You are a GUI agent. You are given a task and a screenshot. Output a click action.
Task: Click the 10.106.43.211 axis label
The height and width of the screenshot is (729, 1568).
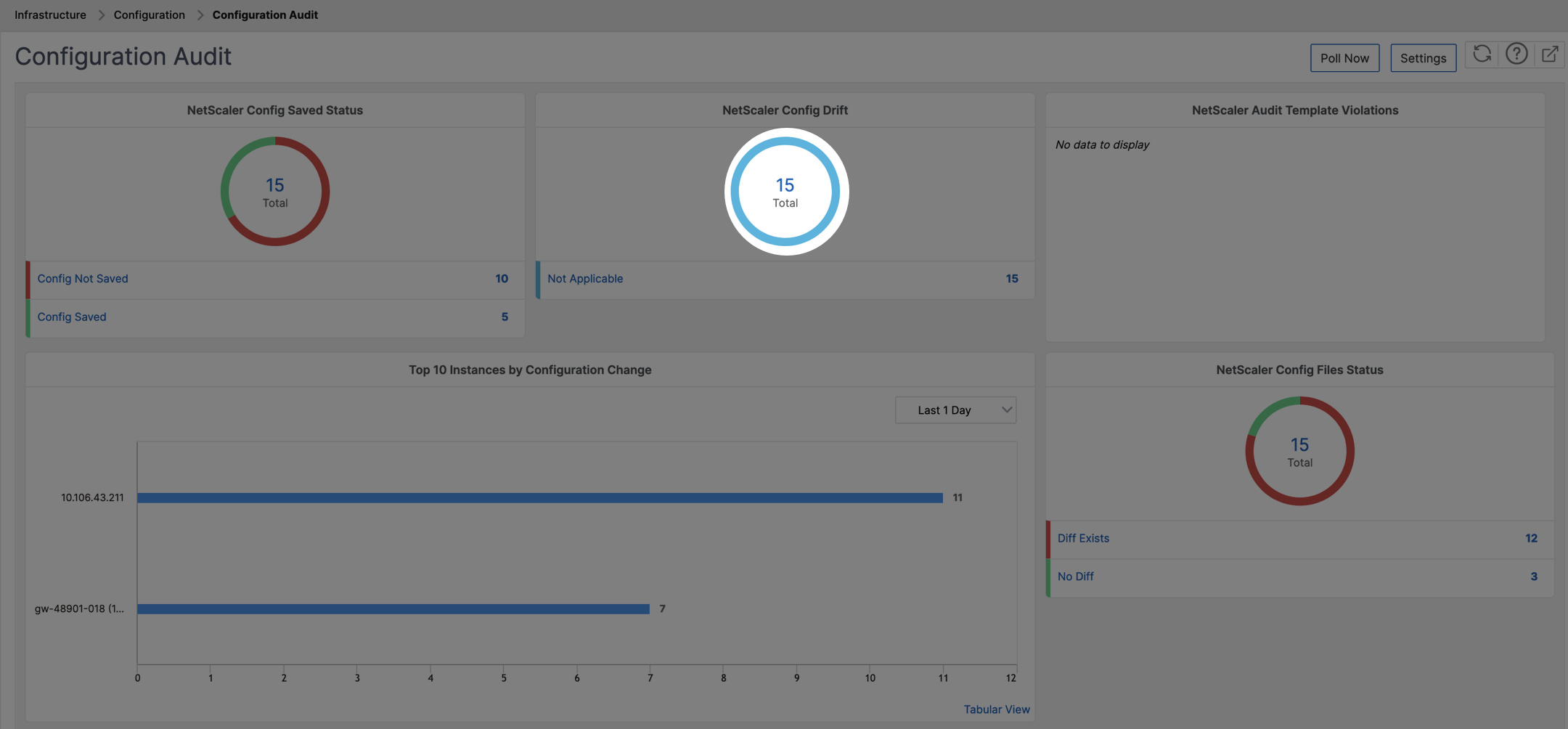(92, 497)
